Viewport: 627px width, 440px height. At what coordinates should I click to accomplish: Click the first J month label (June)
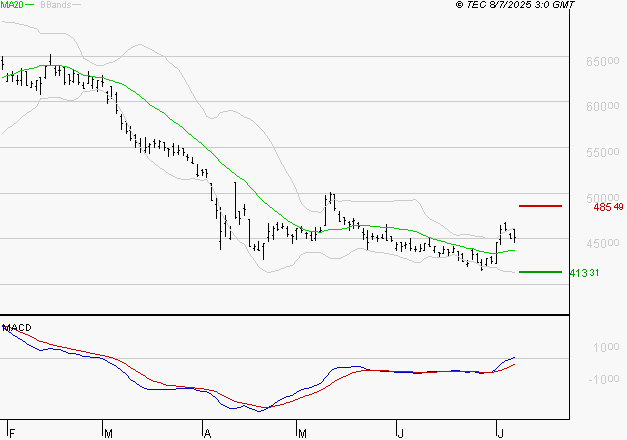pos(400,433)
